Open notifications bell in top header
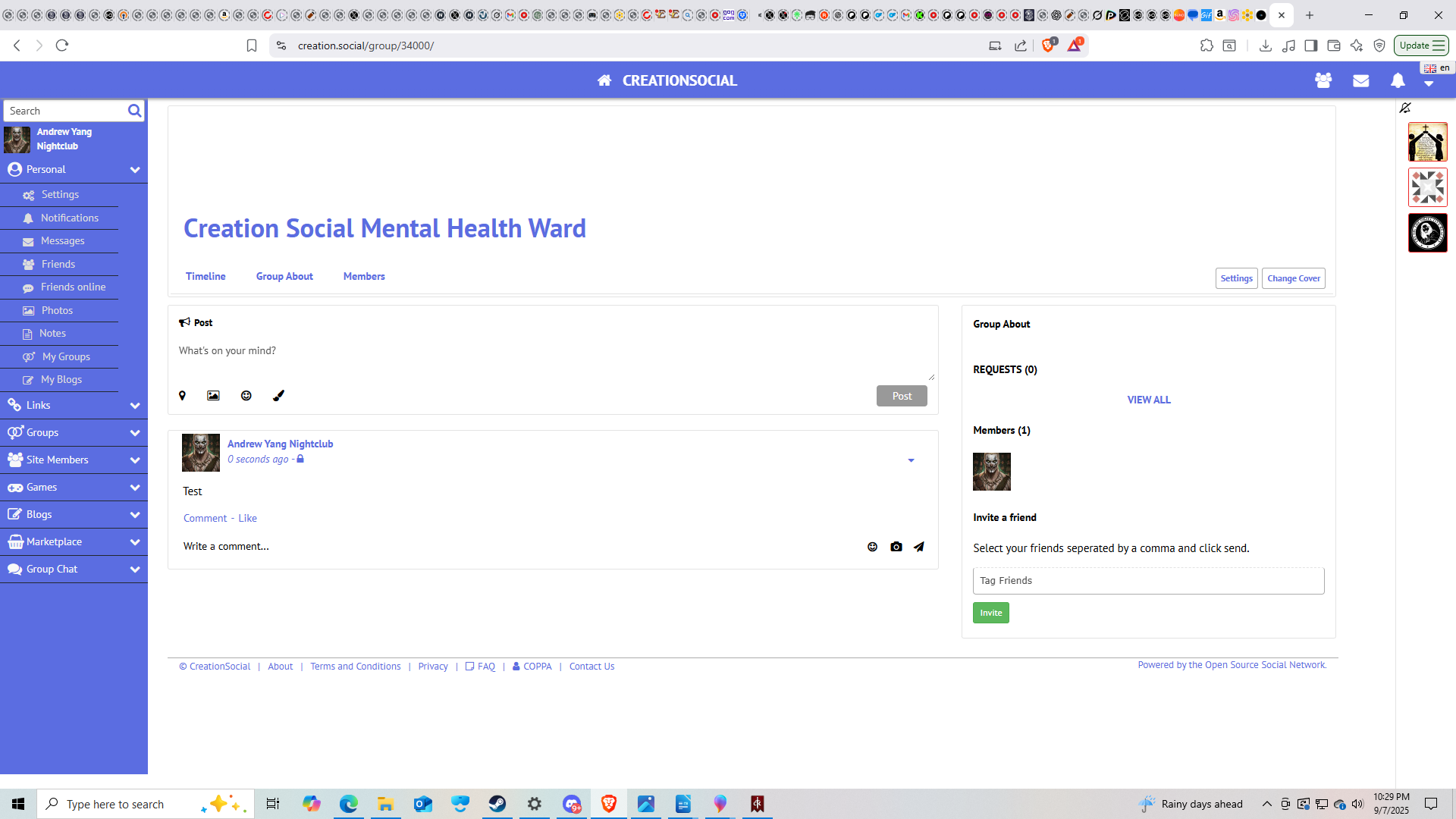 point(1398,80)
